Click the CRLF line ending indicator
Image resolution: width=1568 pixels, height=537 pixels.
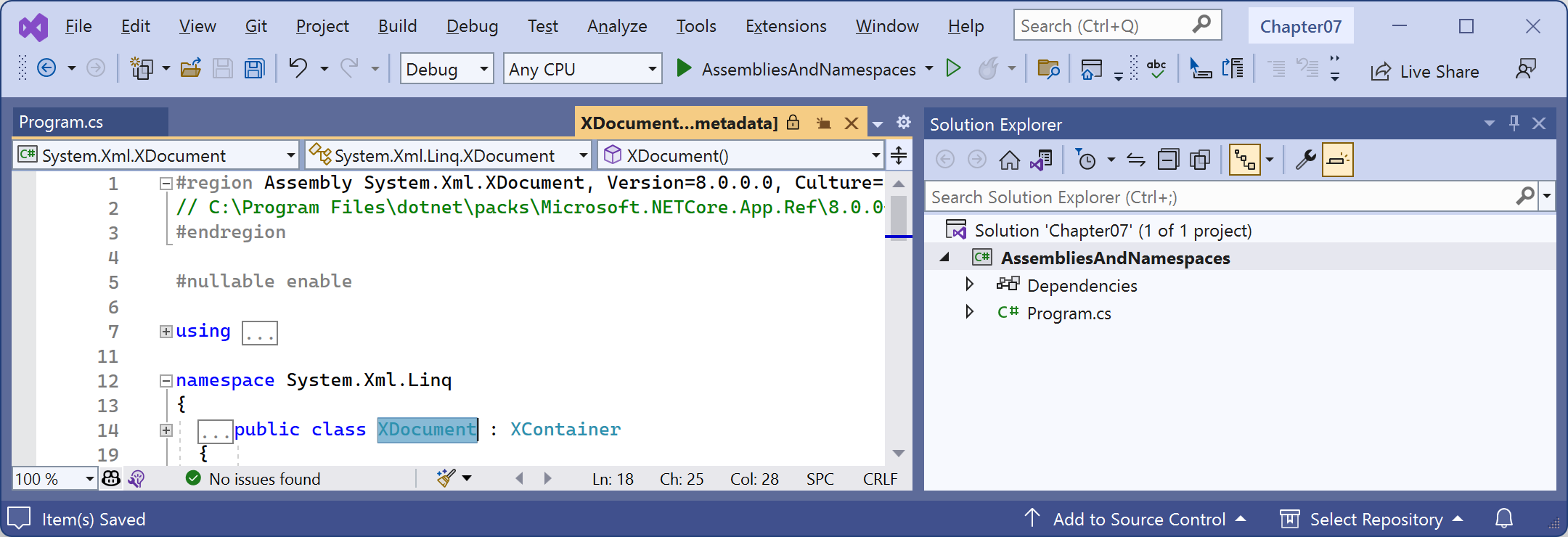(880, 479)
